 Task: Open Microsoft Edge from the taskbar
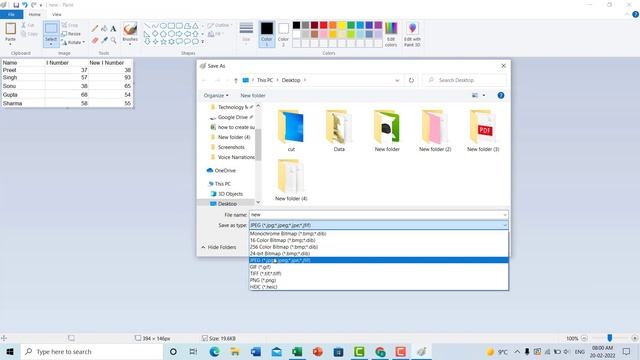click(x=214, y=351)
